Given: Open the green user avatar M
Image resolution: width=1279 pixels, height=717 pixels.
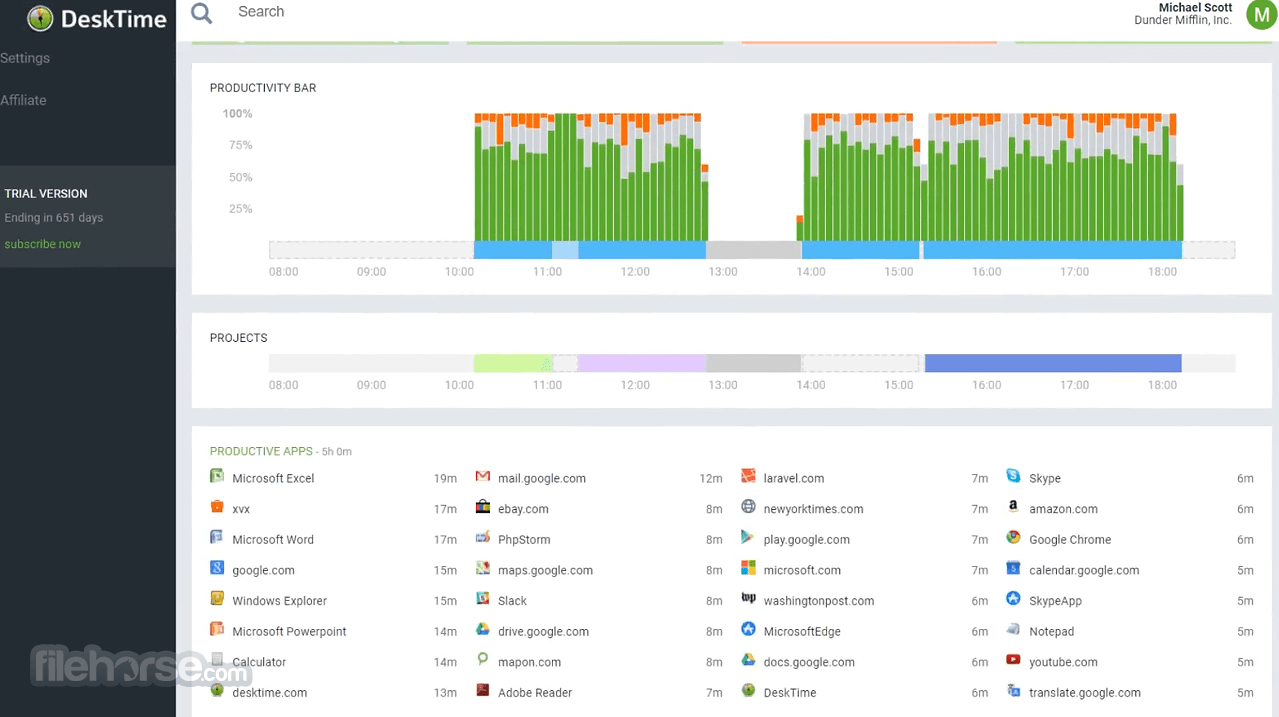Looking at the screenshot, I should [x=1261, y=14].
